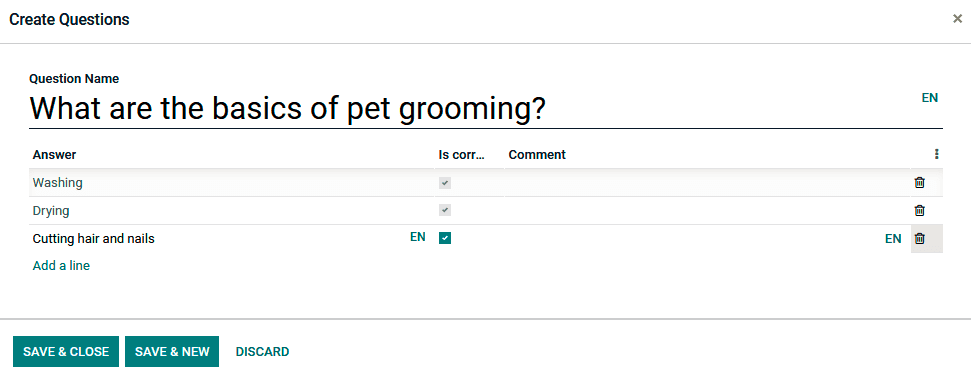
Task: Open EN translation for question name
Action: [x=930, y=98]
